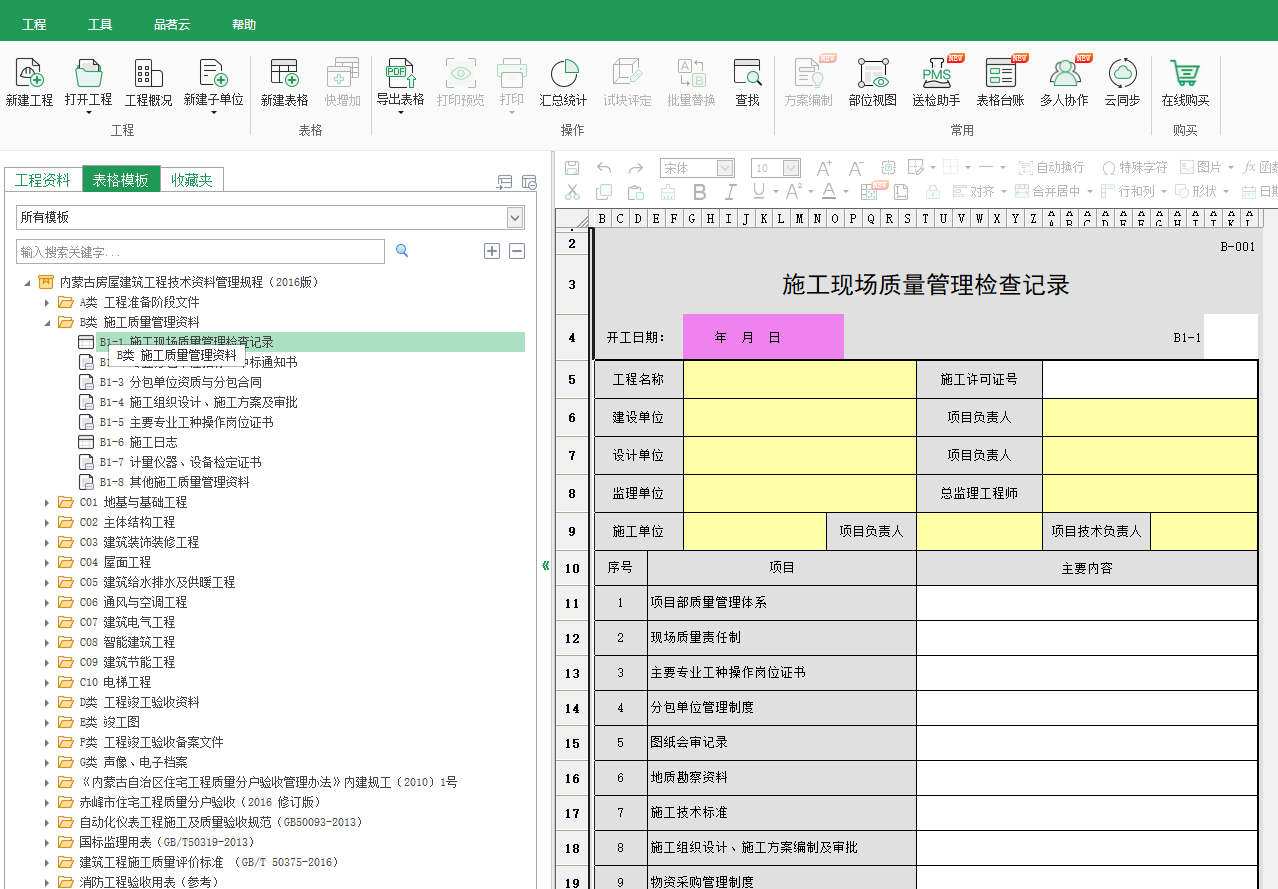1278x889 pixels.
Task: Open the 特殊字符 special characters tool
Action: click(1134, 168)
